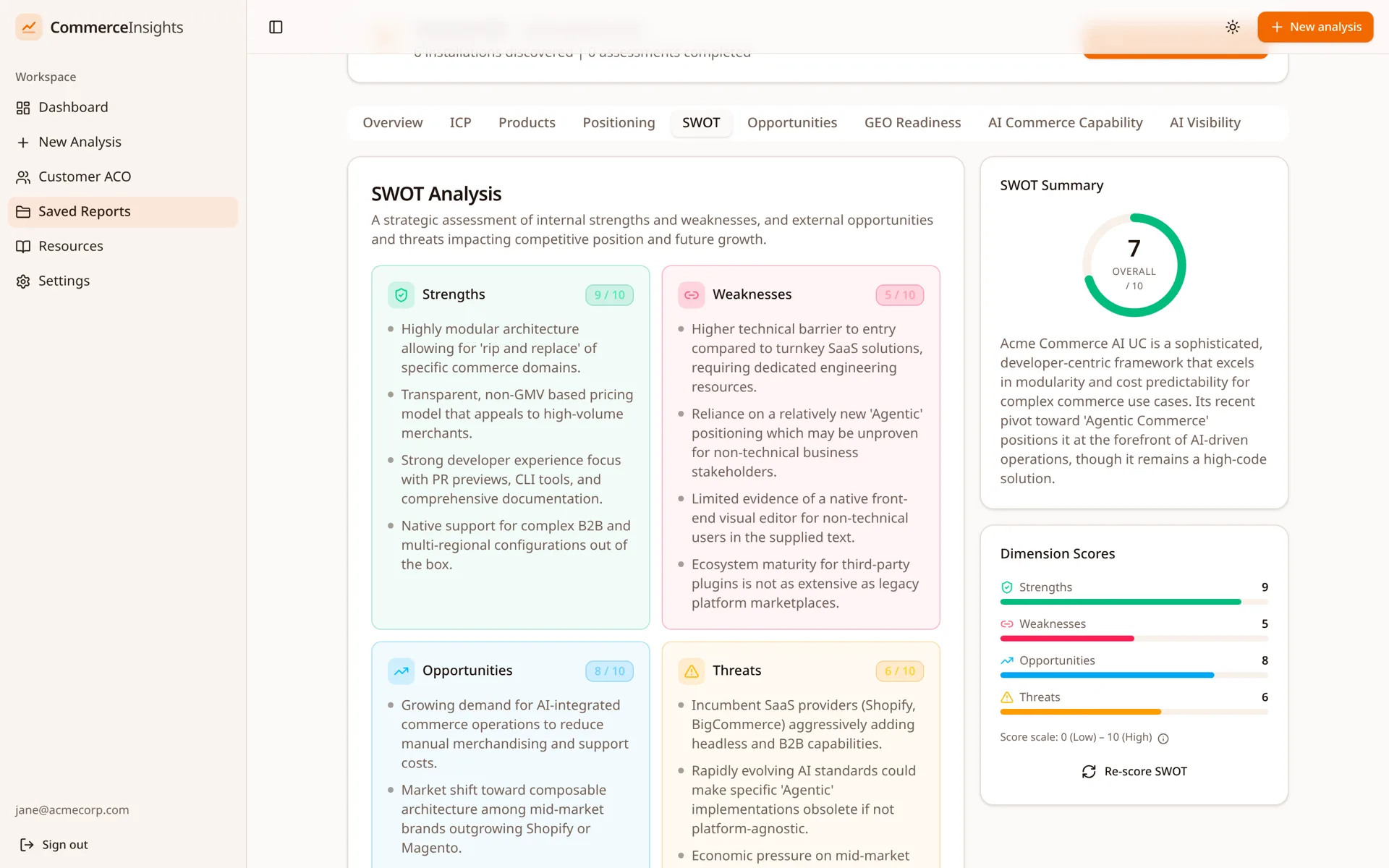Open Settings from the sidebar
The width and height of the screenshot is (1389, 868).
tap(123, 281)
